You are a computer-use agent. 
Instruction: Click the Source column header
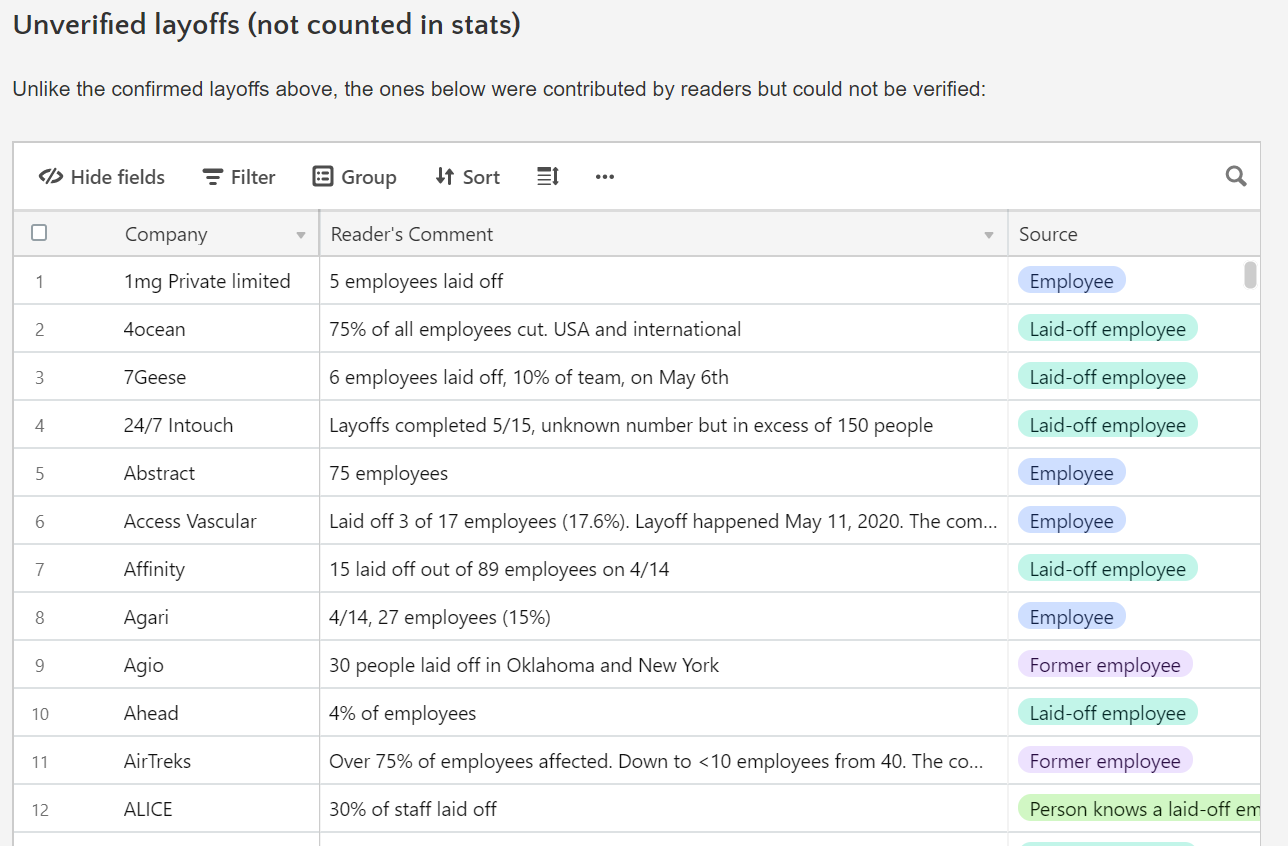[x=1048, y=234]
